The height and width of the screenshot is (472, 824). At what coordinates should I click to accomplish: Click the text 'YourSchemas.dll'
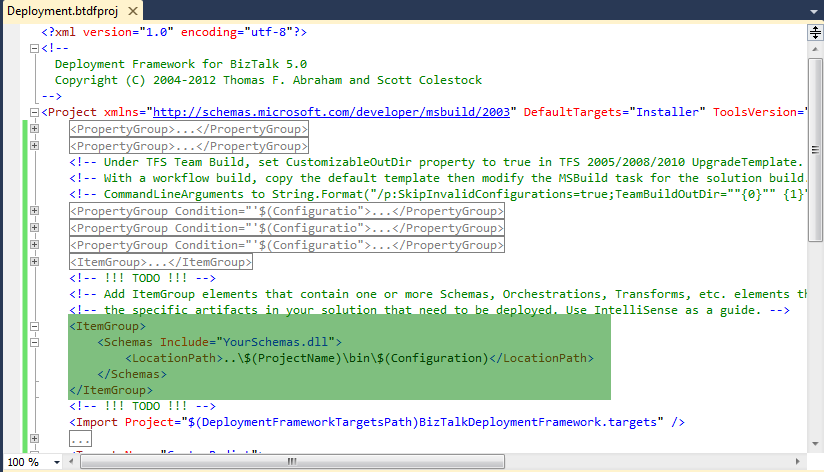click(x=275, y=342)
